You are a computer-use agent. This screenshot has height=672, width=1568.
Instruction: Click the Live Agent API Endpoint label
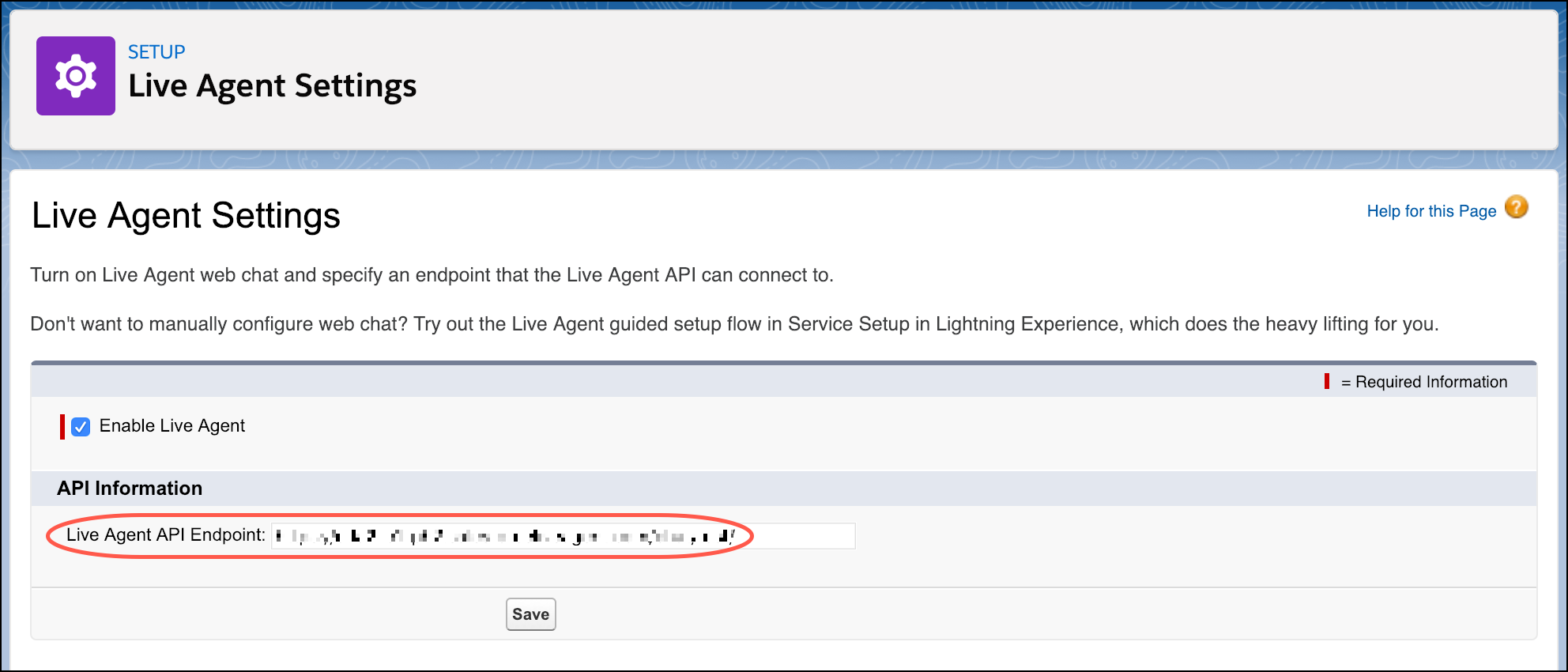[x=165, y=535]
